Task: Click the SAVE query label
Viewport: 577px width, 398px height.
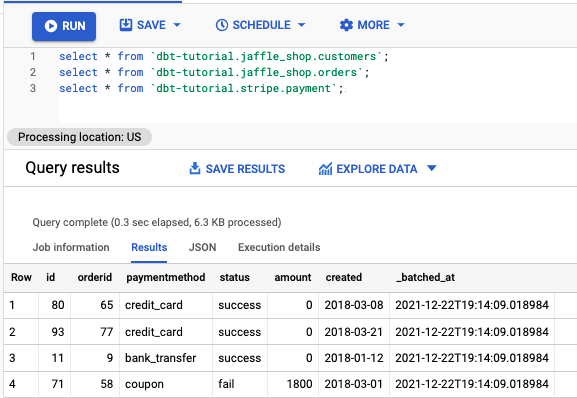Action: [151, 25]
